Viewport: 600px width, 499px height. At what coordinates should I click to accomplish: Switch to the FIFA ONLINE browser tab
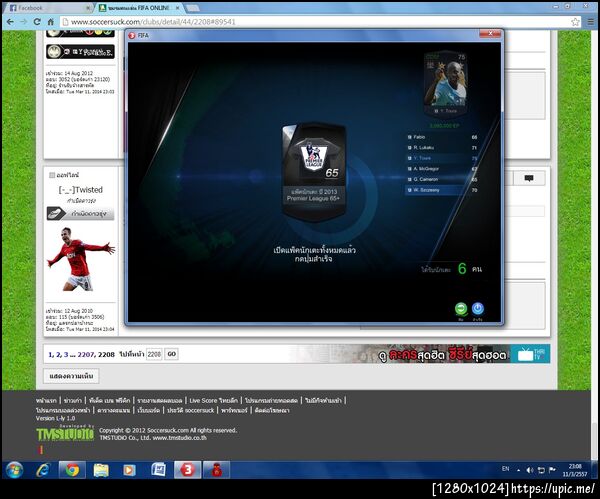tap(140, 8)
